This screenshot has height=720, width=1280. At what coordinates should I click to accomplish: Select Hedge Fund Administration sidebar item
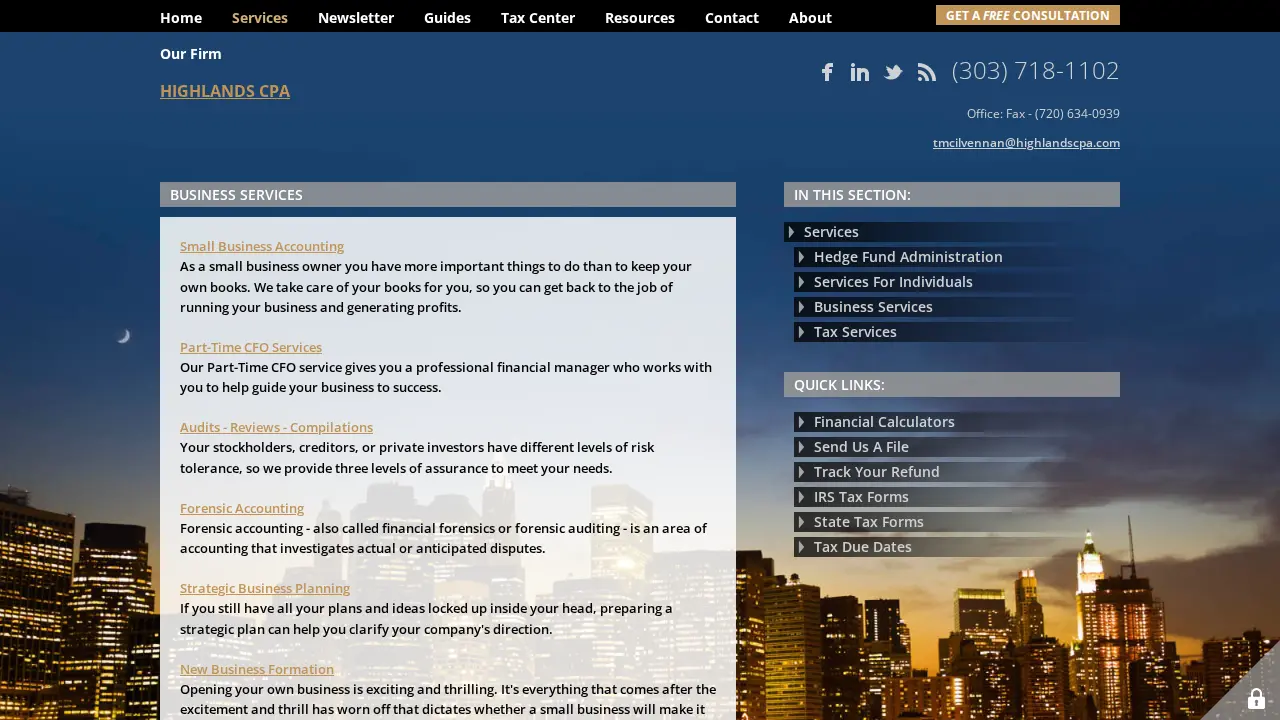coord(957,257)
